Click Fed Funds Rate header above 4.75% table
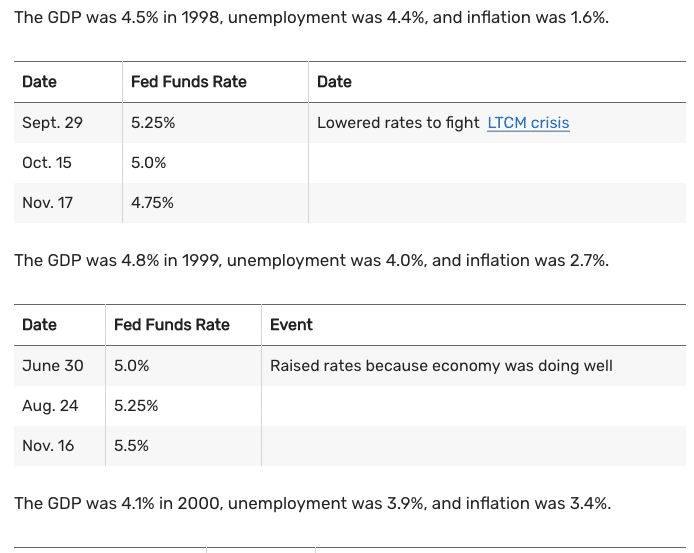 tap(189, 82)
